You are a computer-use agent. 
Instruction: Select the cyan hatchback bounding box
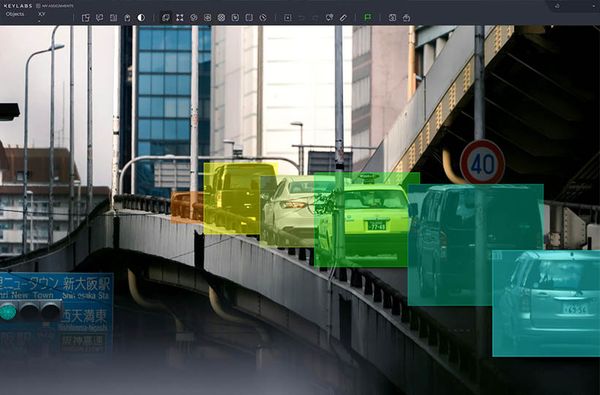click(x=546, y=303)
